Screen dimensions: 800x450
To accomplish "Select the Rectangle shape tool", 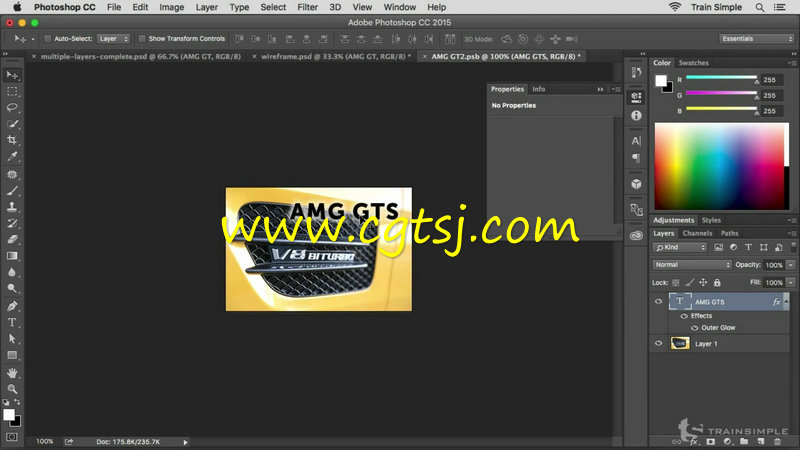I will point(12,355).
